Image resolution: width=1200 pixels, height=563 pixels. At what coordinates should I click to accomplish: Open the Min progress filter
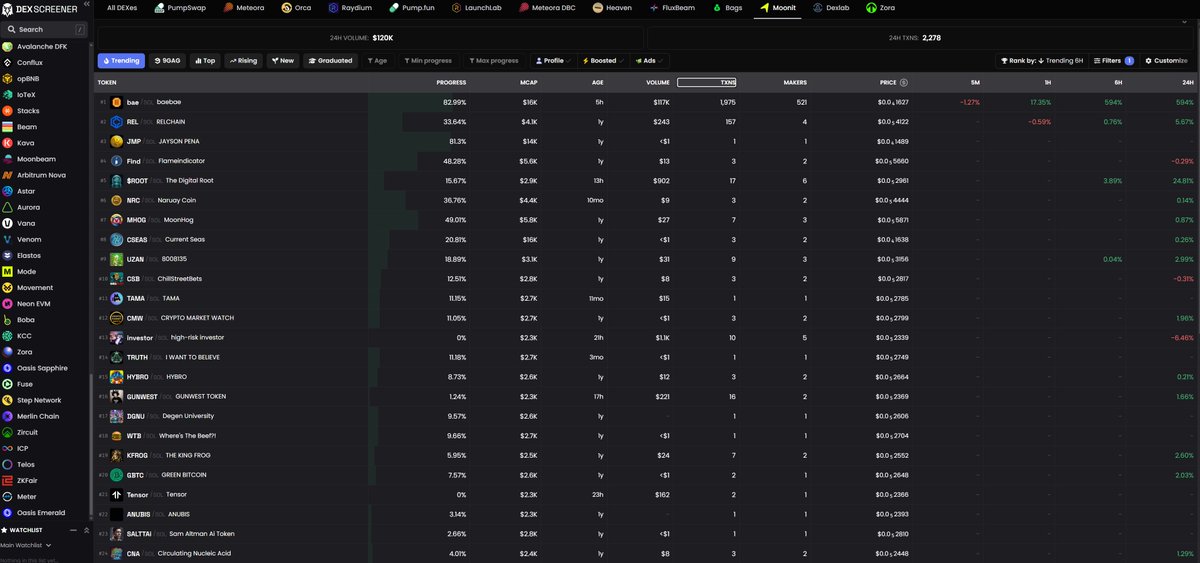(427, 60)
